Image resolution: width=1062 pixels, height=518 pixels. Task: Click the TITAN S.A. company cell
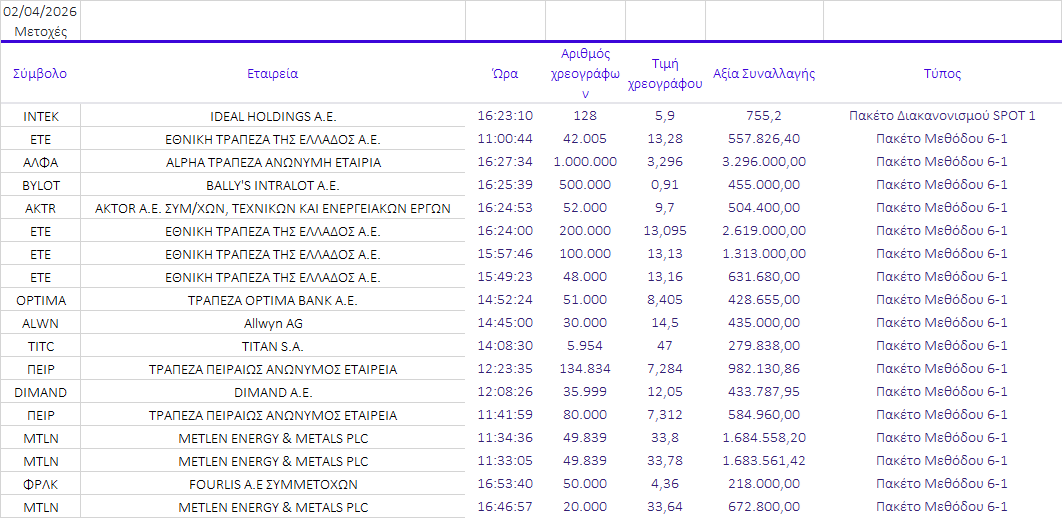(272, 346)
